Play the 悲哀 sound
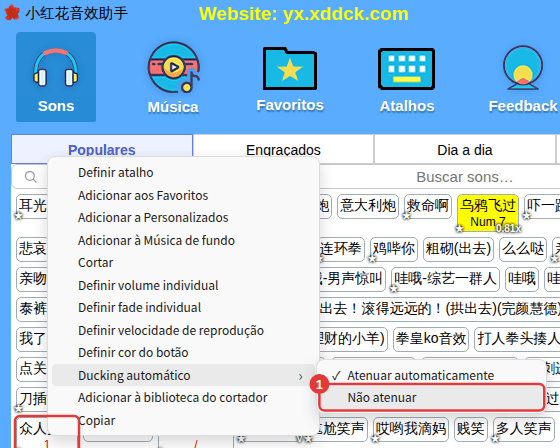Screen dimensions: 560x448 coord(32,249)
